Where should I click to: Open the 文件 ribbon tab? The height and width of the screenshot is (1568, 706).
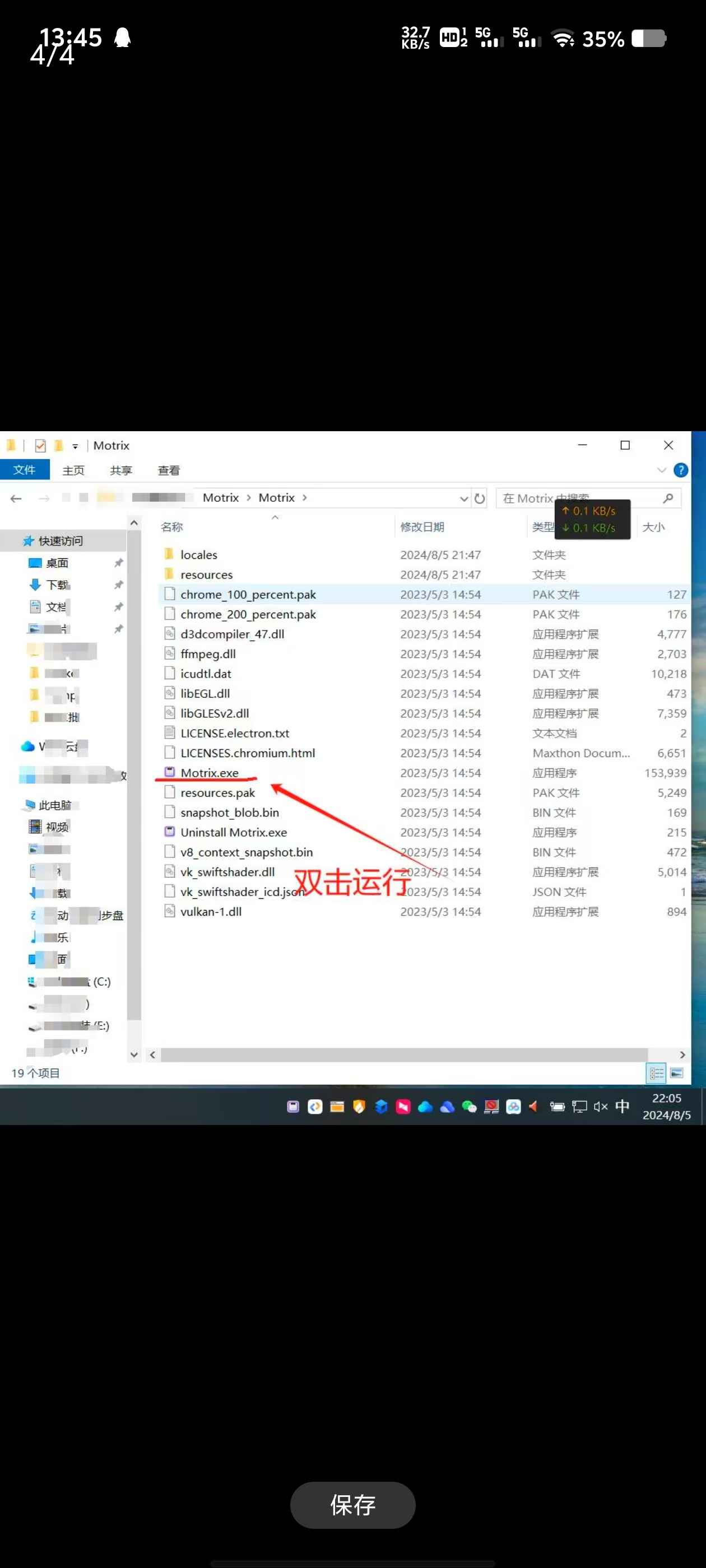(24, 470)
